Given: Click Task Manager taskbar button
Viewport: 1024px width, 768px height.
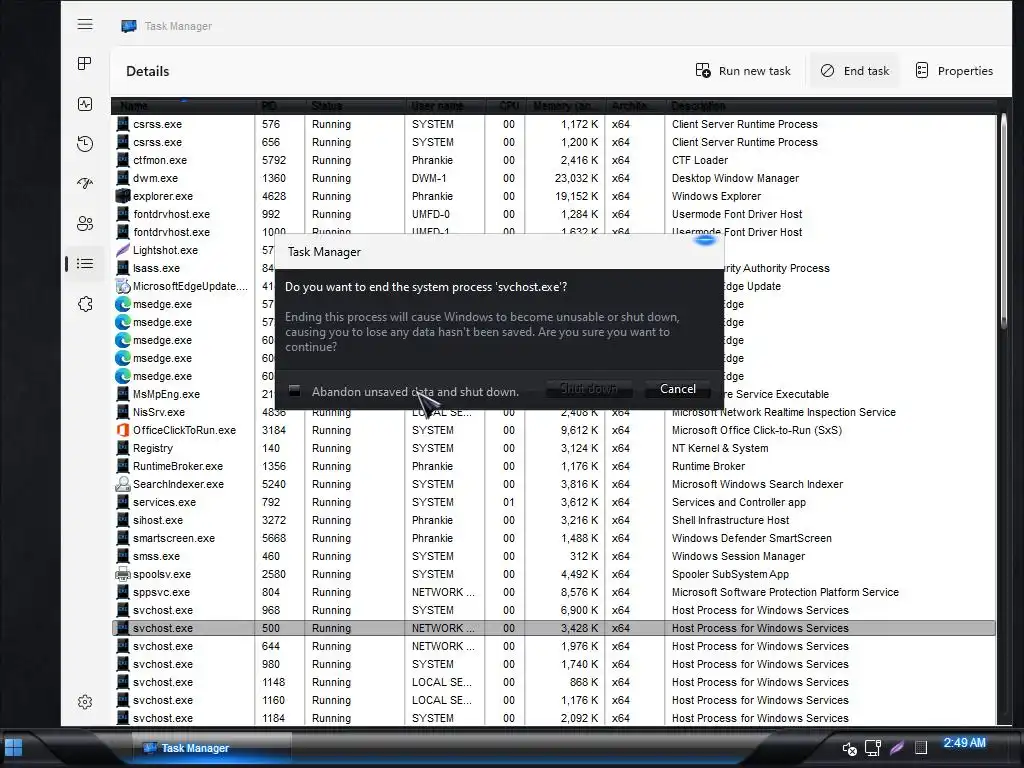Looking at the screenshot, I should [x=212, y=748].
